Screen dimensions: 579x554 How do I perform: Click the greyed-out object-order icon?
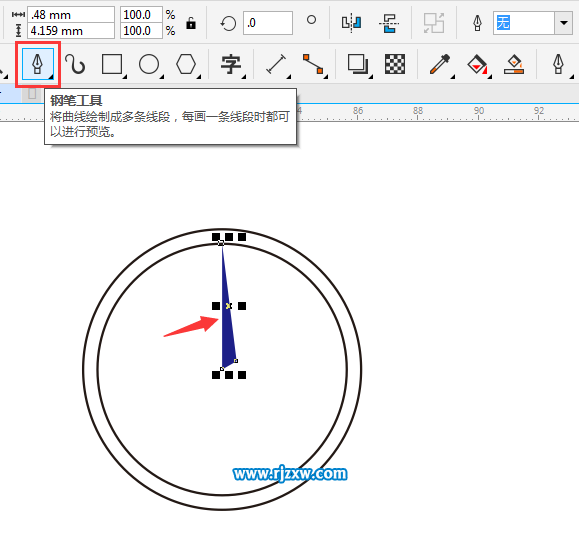tap(434, 23)
